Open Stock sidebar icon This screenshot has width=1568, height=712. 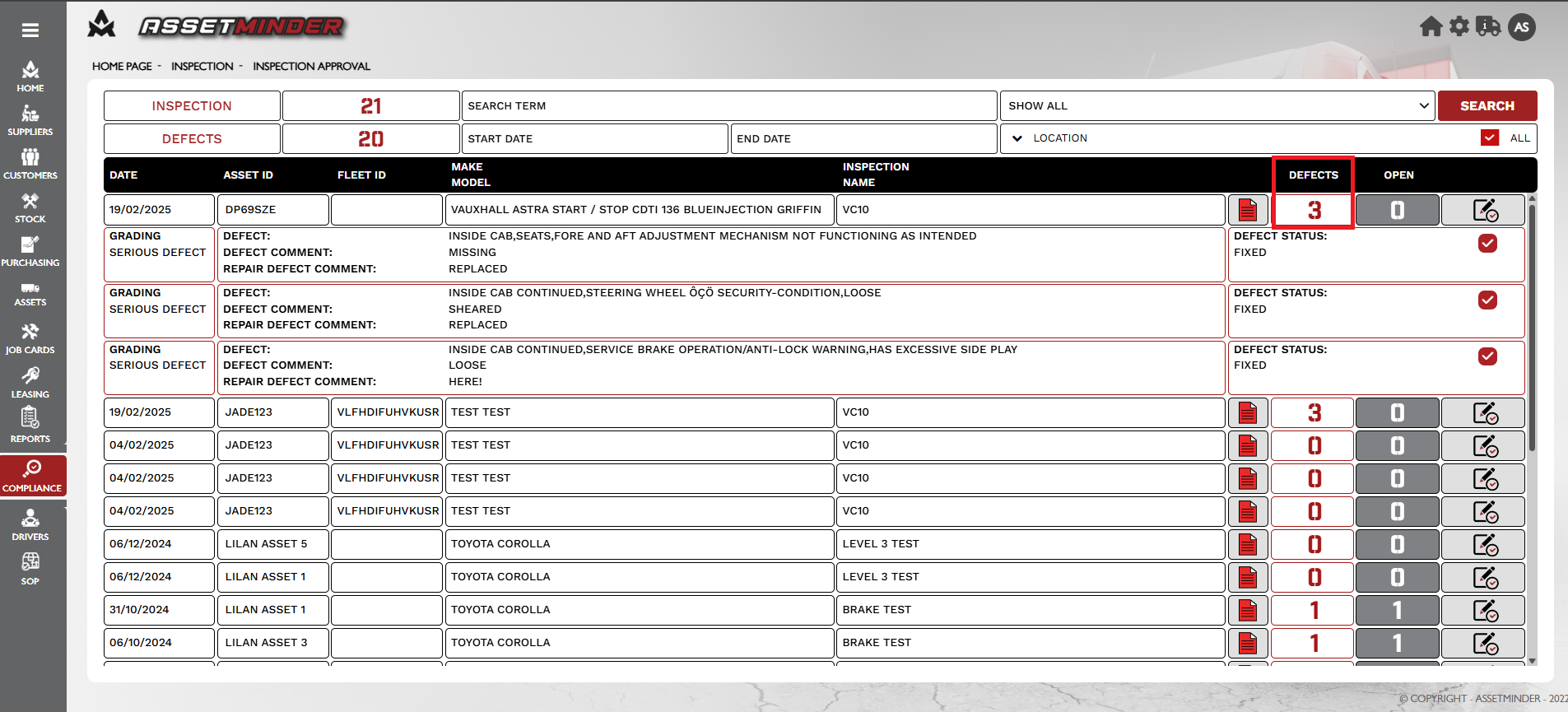pyautogui.click(x=30, y=207)
